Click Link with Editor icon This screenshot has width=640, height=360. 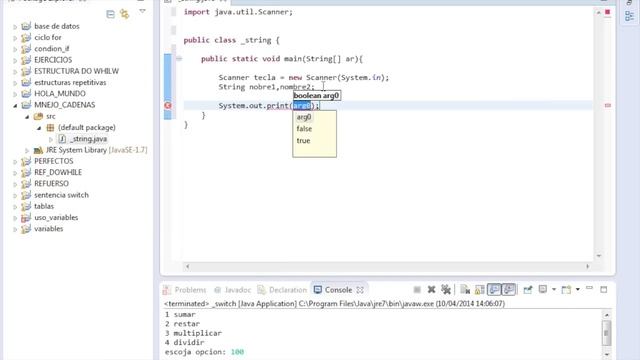(124, 14)
